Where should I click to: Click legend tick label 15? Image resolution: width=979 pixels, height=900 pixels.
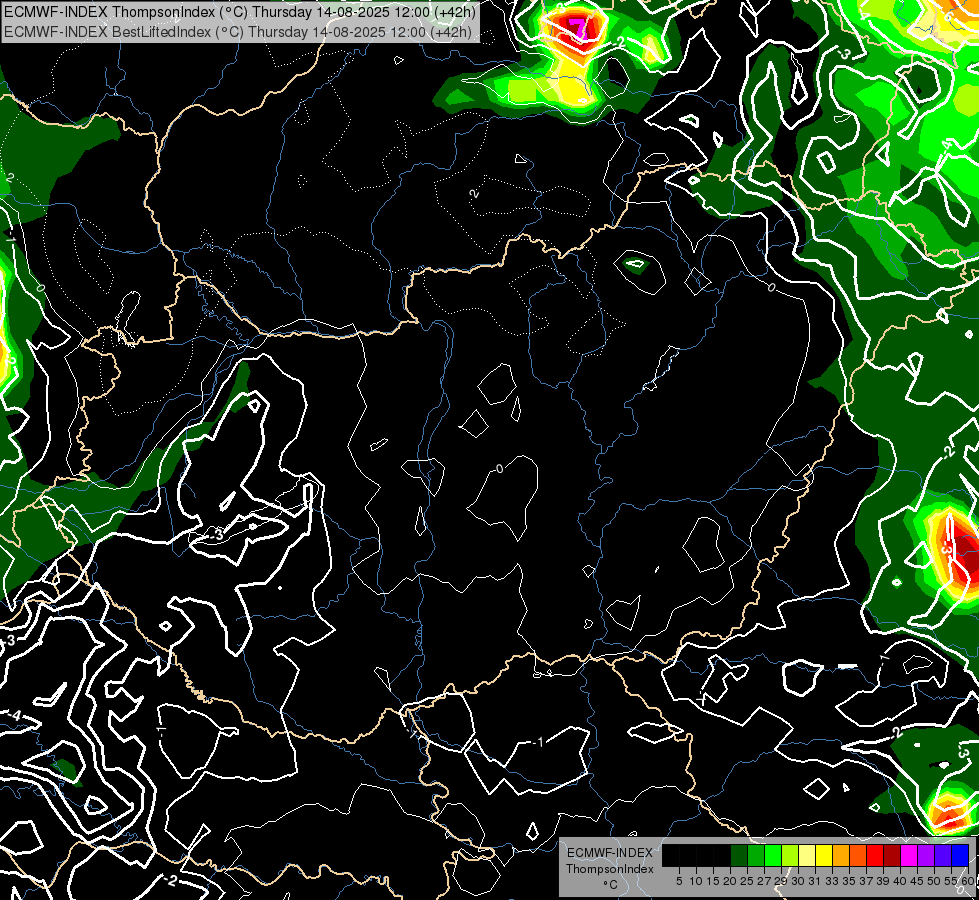713,881
